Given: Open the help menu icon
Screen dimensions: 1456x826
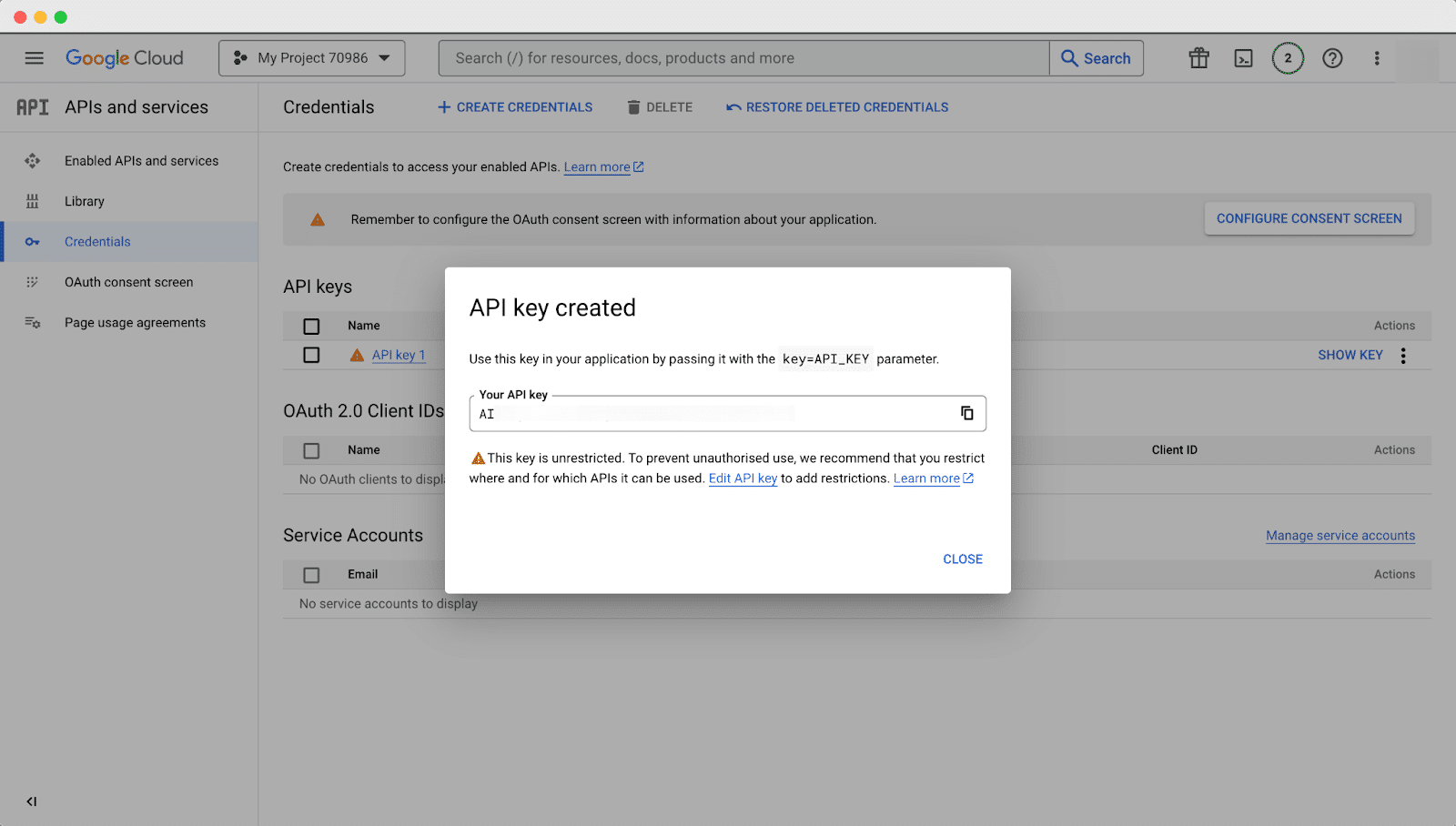Looking at the screenshot, I should coord(1332,57).
